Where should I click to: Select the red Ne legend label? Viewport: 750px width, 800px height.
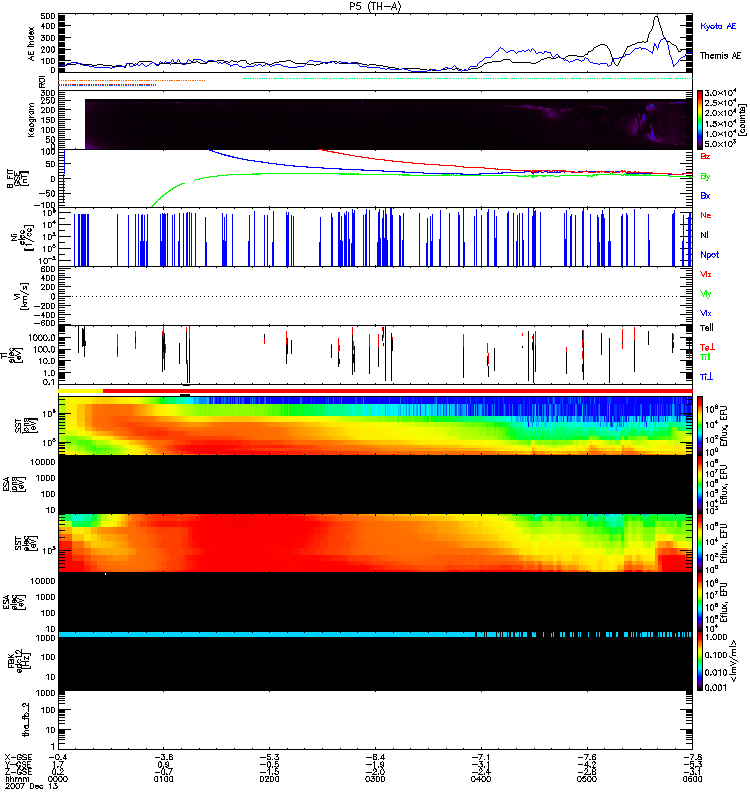[706, 215]
